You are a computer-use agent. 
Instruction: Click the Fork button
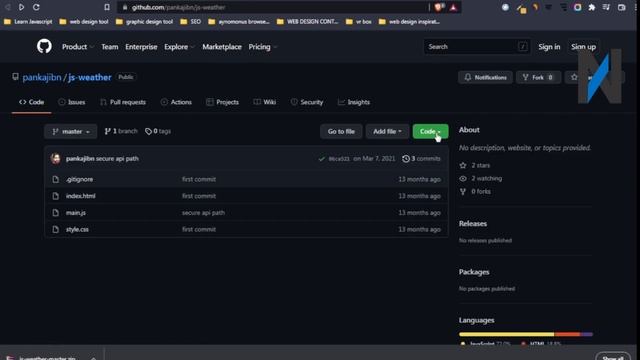point(538,77)
